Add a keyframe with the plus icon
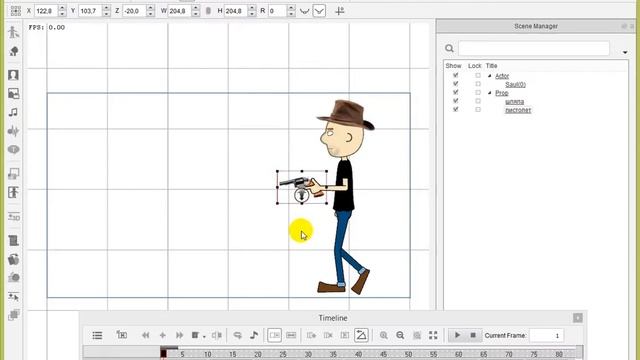Image resolution: width=640 pixels, height=360 pixels. 162,336
